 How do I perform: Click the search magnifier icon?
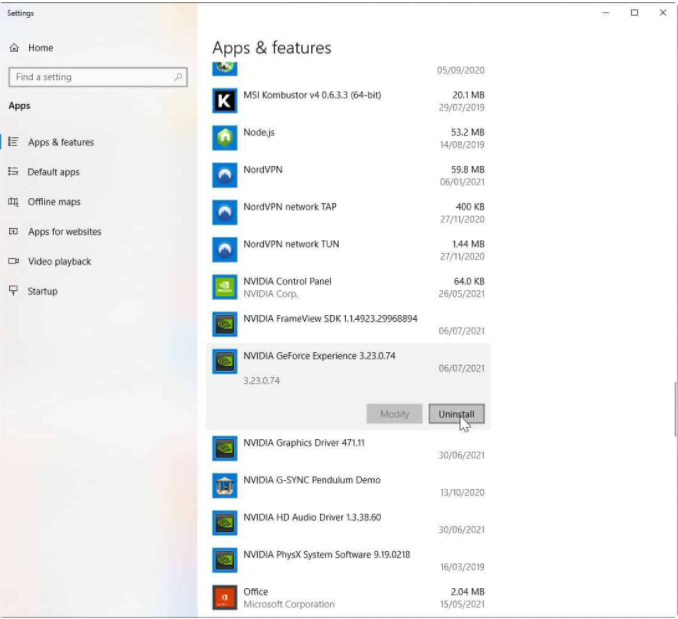coord(178,77)
